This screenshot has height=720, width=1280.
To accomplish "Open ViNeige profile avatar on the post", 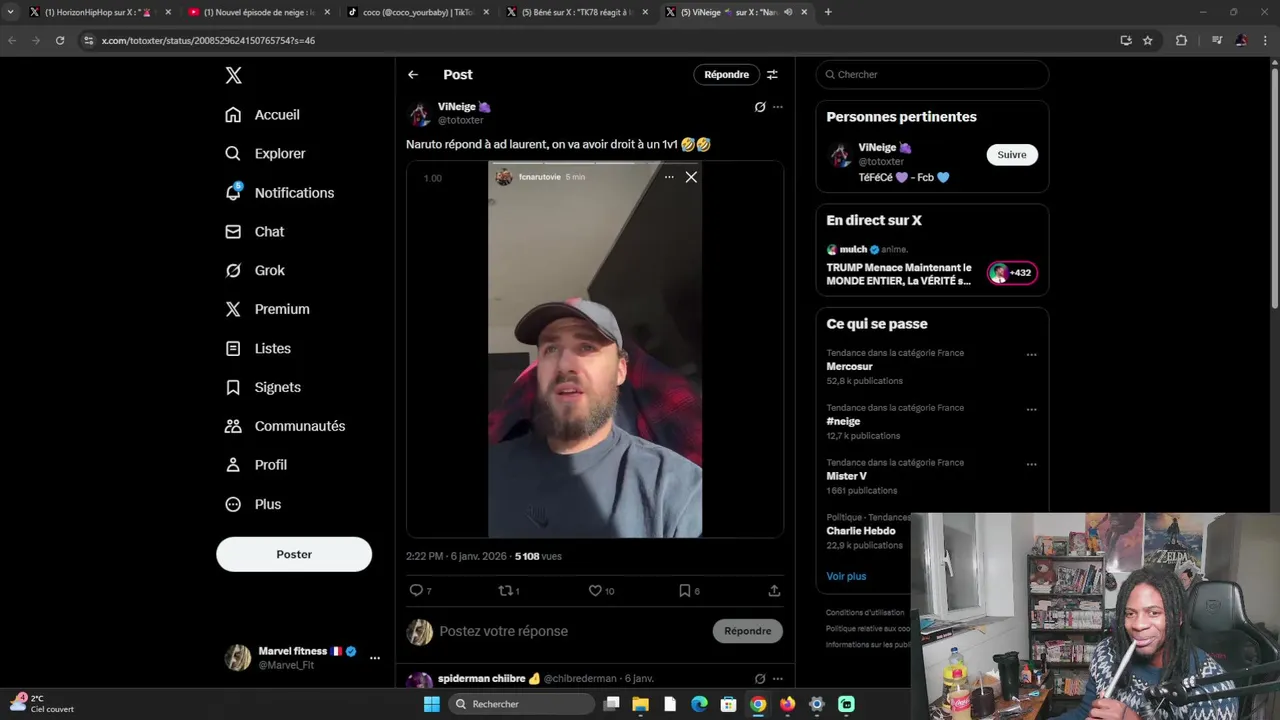I will click(419, 113).
